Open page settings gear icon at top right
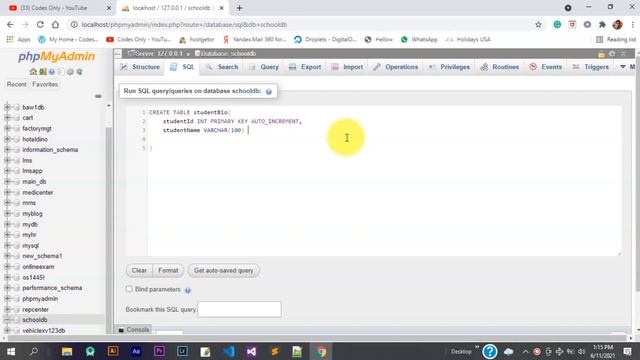 (x=612, y=54)
